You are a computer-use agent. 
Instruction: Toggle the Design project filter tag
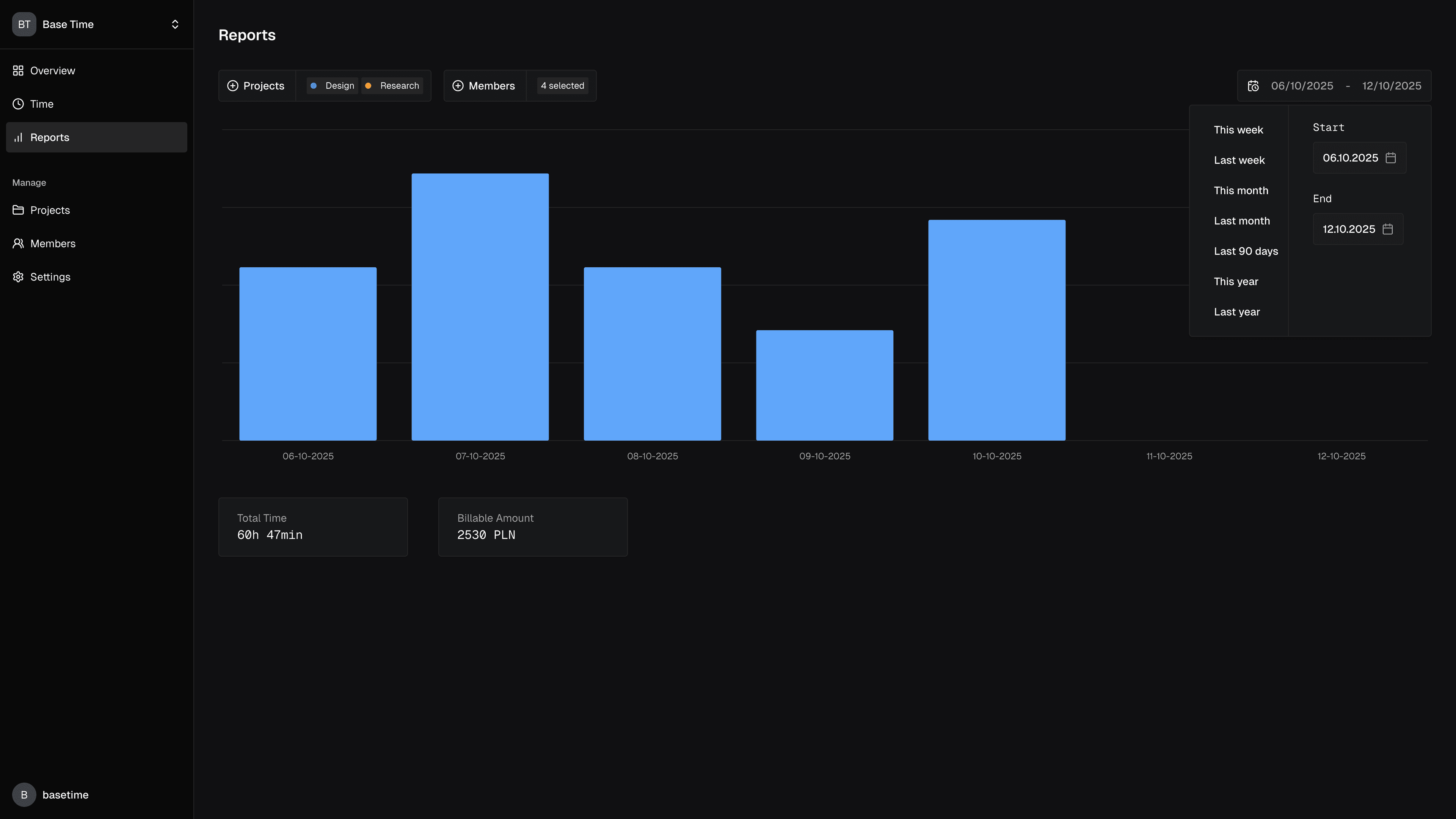[x=333, y=86]
